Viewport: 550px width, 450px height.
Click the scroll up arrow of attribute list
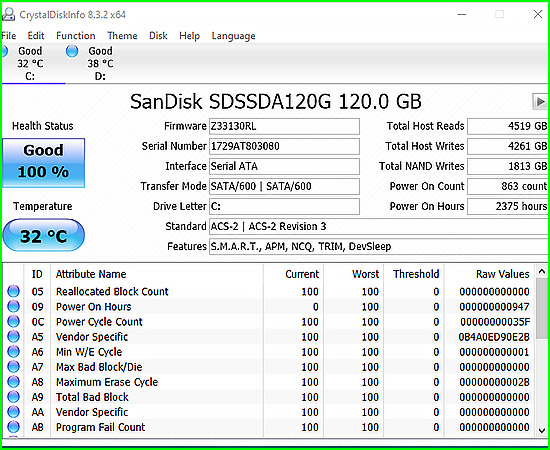pyautogui.click(x=542, y=271)
